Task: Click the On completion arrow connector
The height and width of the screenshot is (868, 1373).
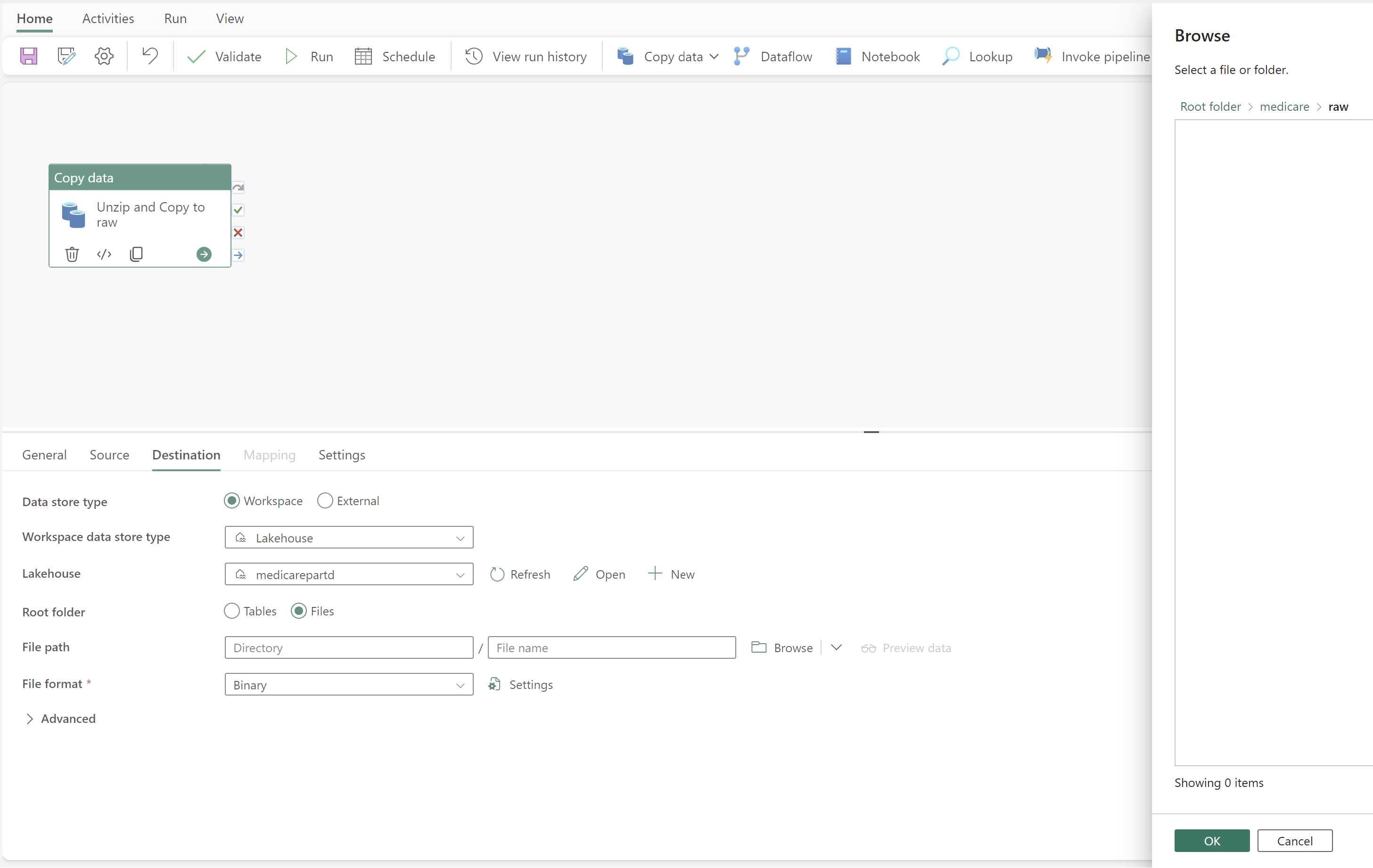Action: click(x=238, y=255)
